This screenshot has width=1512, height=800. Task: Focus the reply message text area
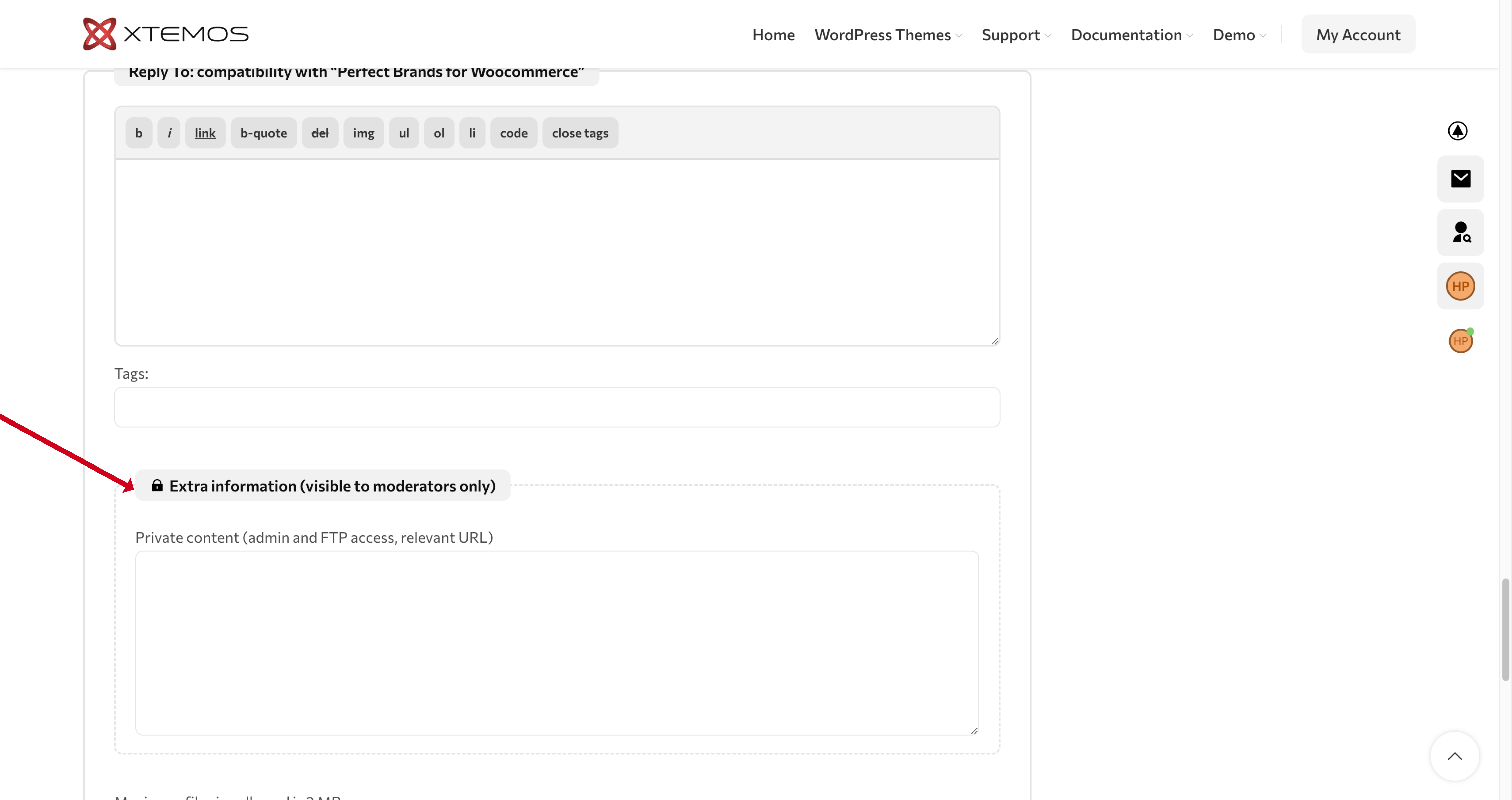click(557, 252)
